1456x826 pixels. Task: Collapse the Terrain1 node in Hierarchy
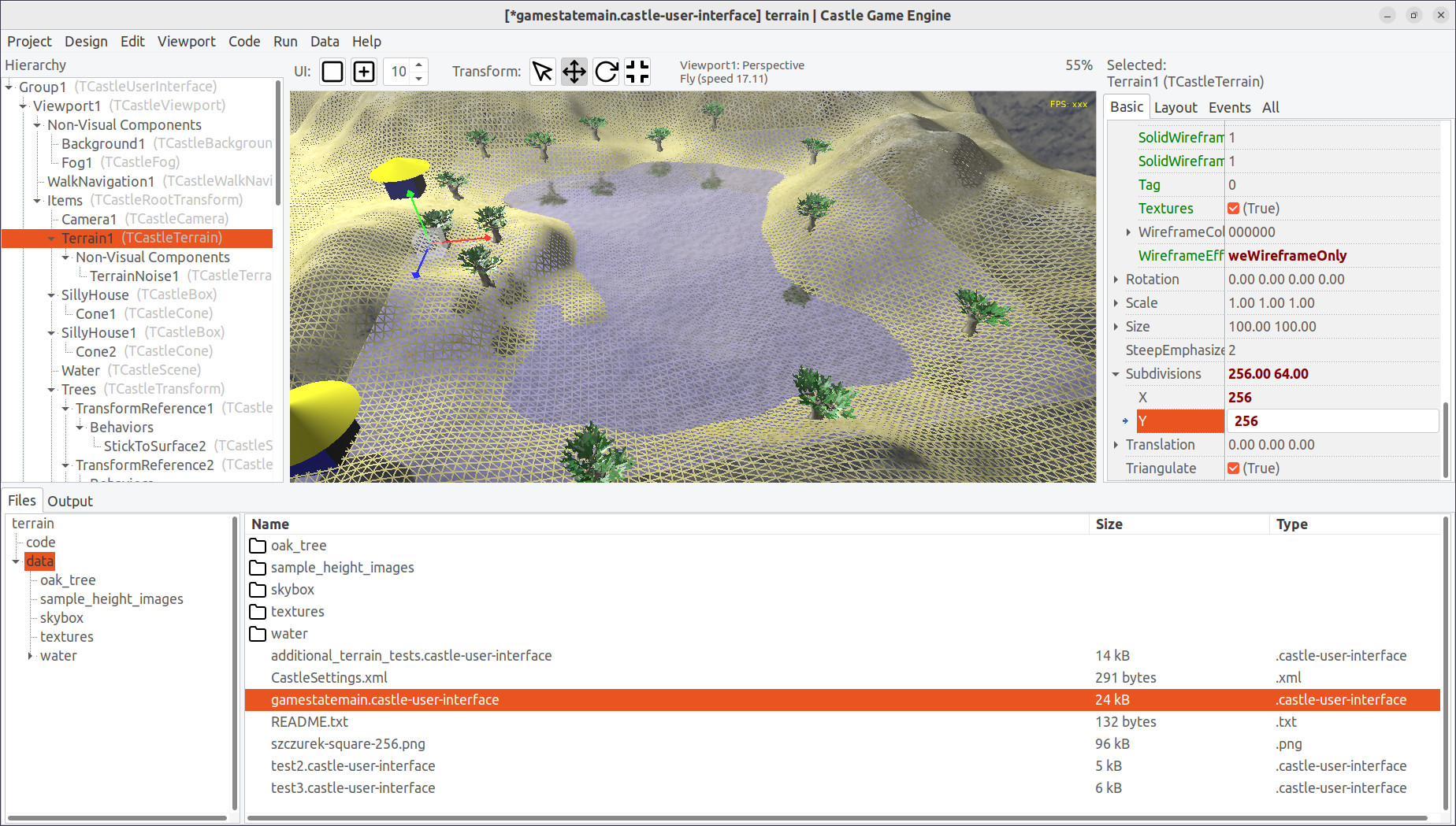coord(51,239)
